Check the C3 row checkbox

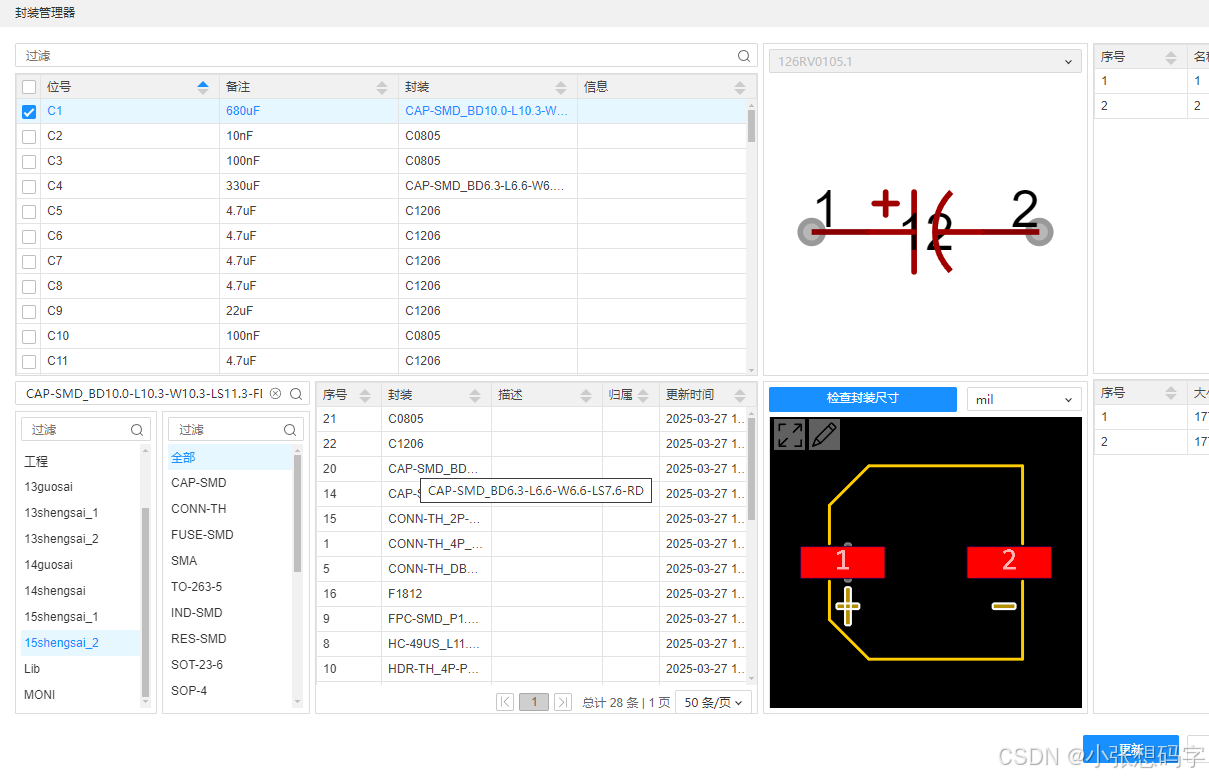[x=29, y=162]
